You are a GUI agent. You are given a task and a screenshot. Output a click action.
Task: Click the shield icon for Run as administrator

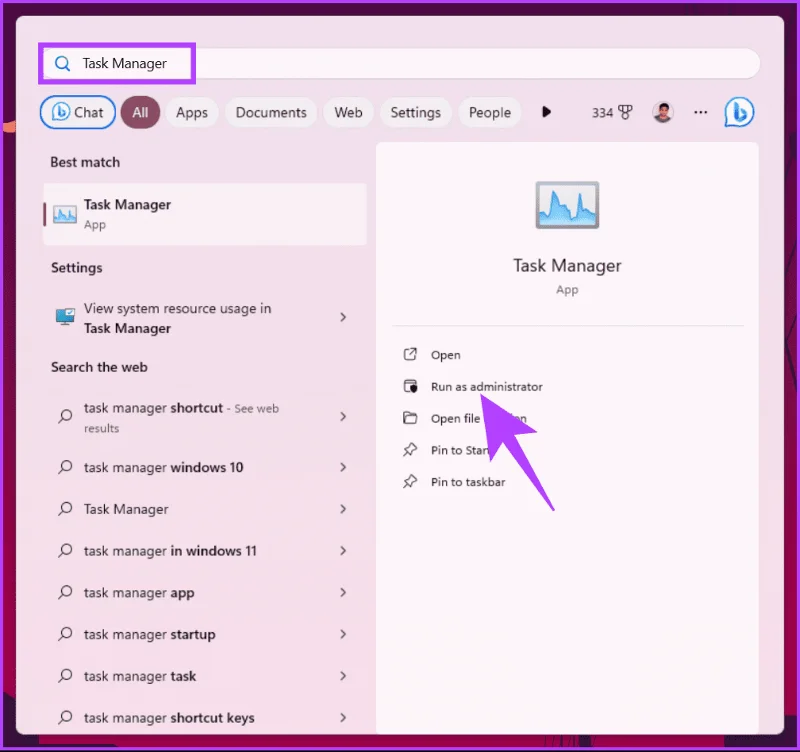coord(410,386)
